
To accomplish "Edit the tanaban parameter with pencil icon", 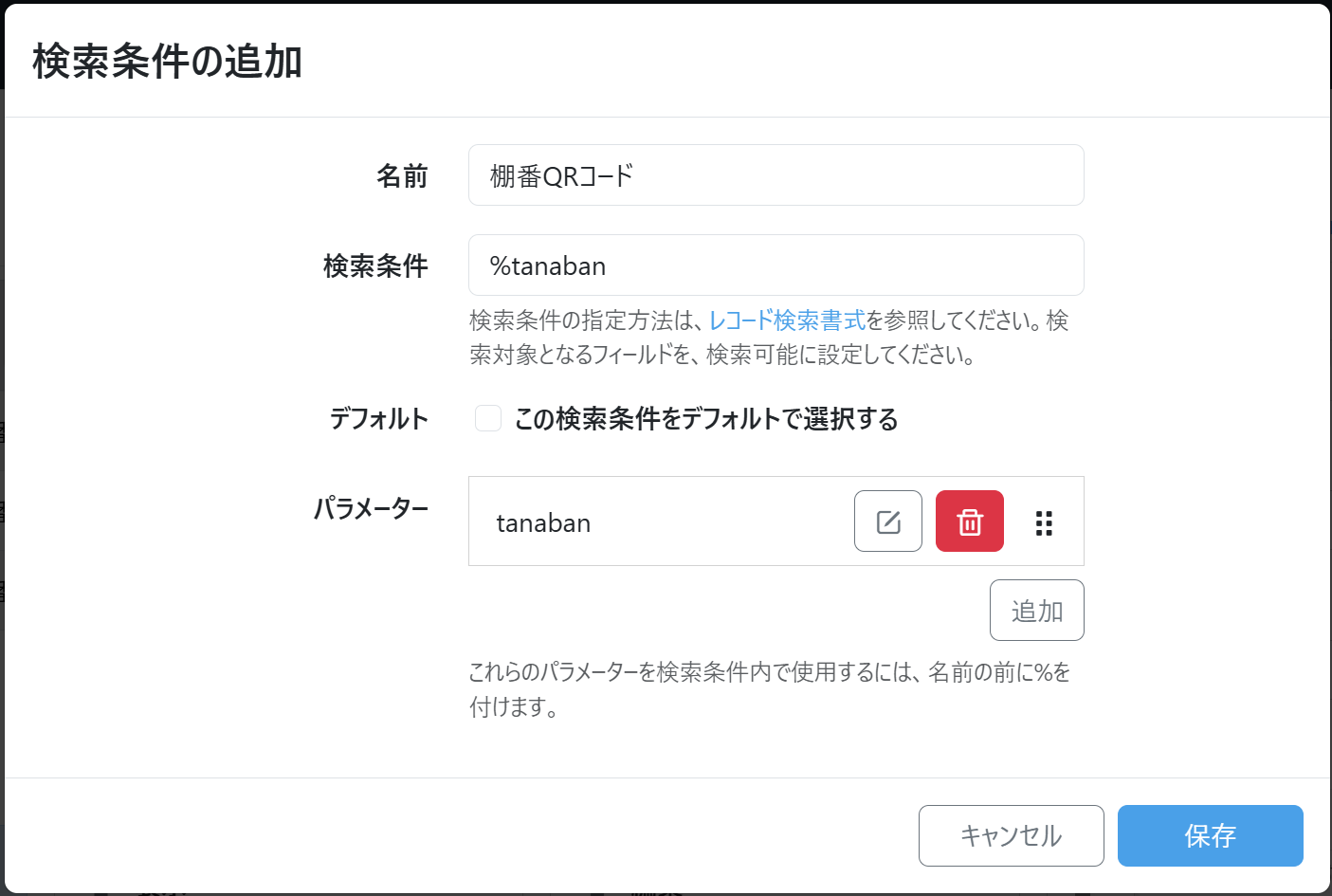I will click(x=887, y=521).
